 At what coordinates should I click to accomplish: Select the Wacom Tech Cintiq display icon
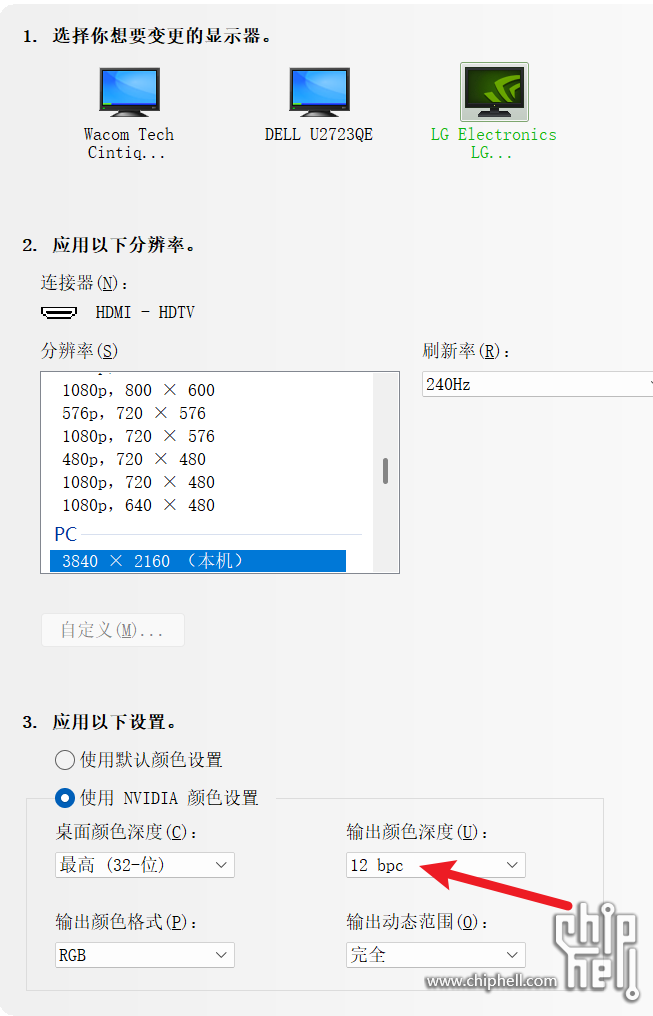point(129,91)
